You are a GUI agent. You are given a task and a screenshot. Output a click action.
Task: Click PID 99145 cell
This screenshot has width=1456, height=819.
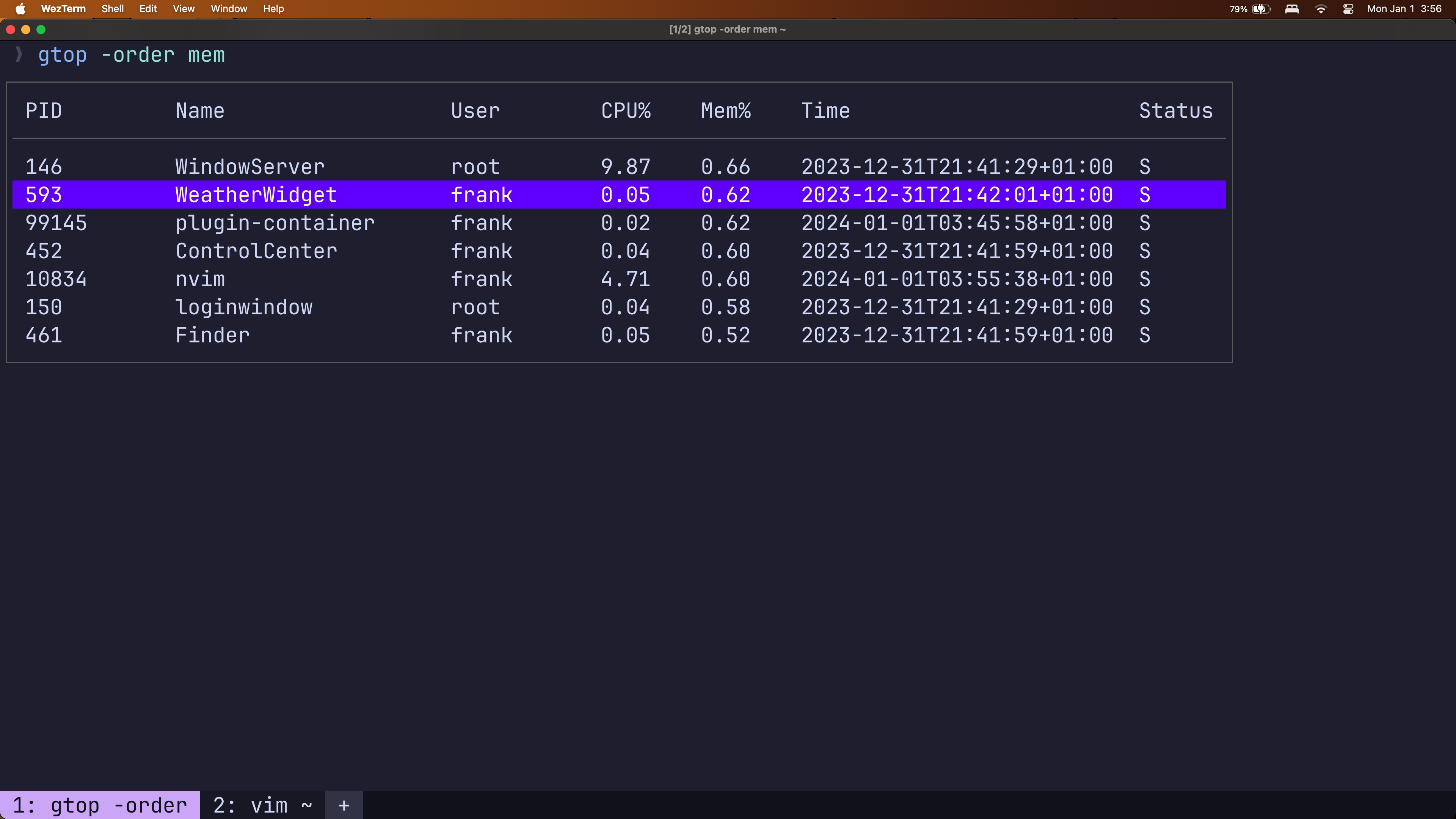(x=56, y=223)
